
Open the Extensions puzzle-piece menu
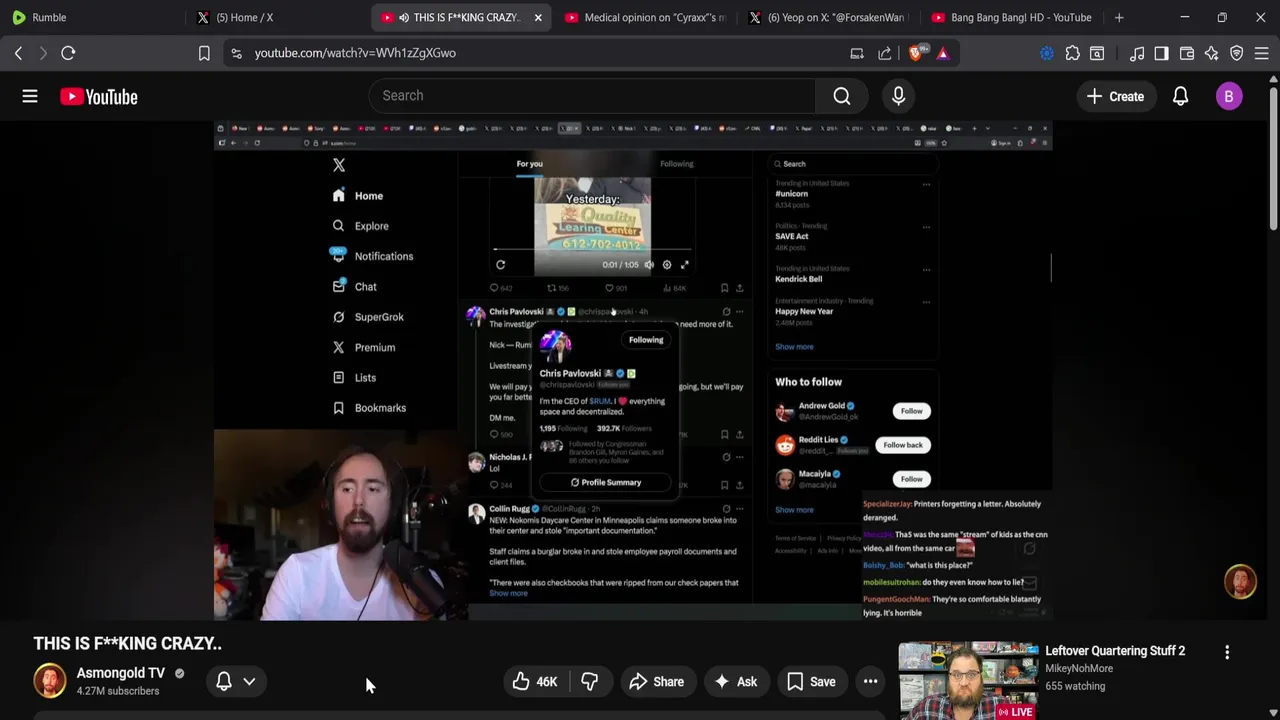1072,53
